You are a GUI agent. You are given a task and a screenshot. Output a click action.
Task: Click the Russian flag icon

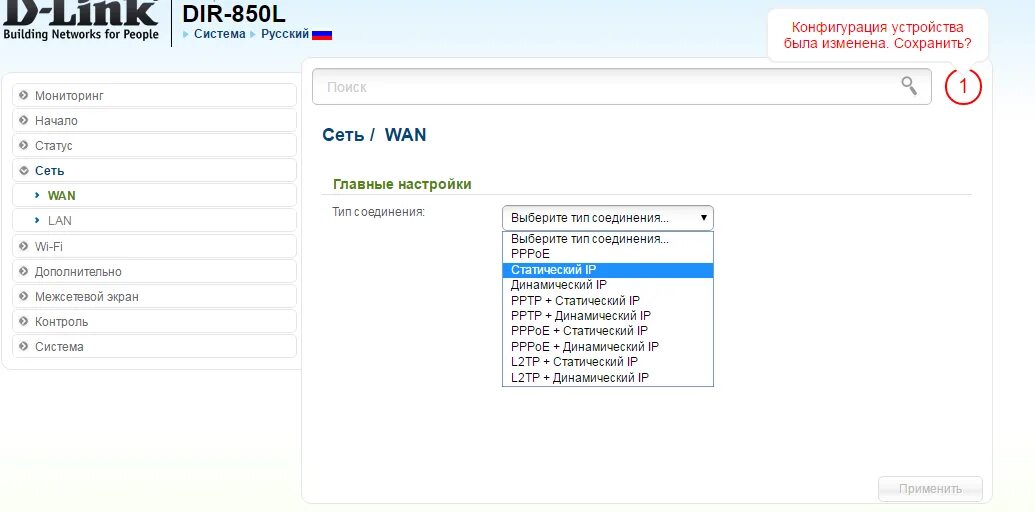tap(321, 34)
